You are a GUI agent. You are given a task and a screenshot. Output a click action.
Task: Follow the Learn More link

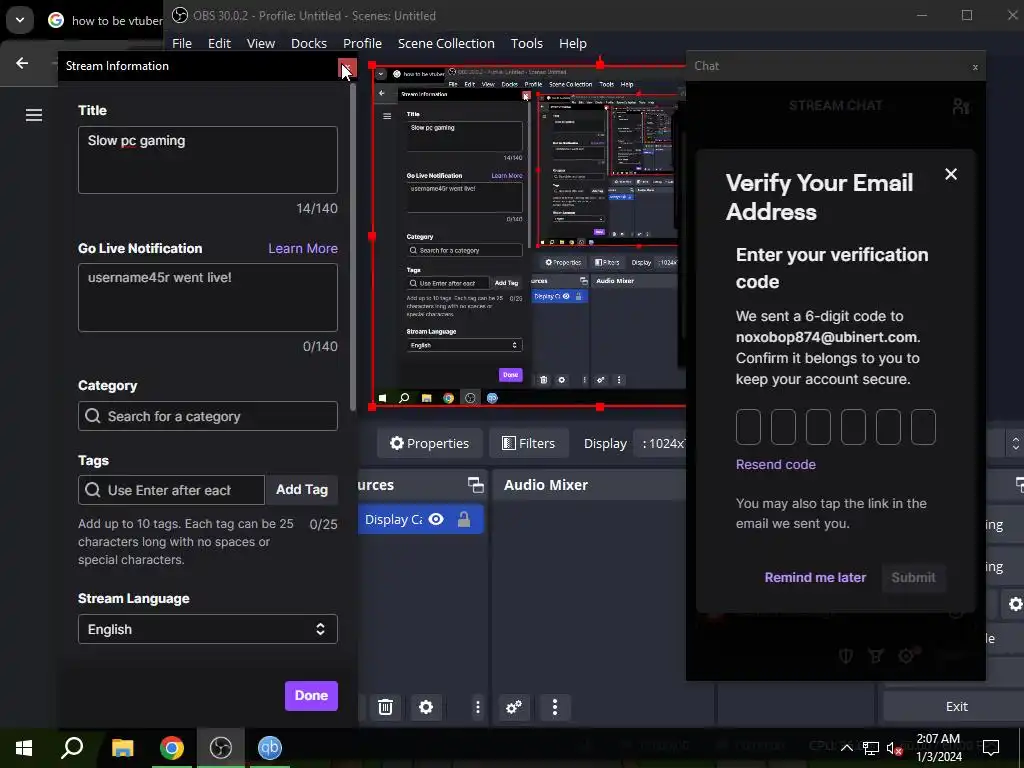tap(303, 248)
